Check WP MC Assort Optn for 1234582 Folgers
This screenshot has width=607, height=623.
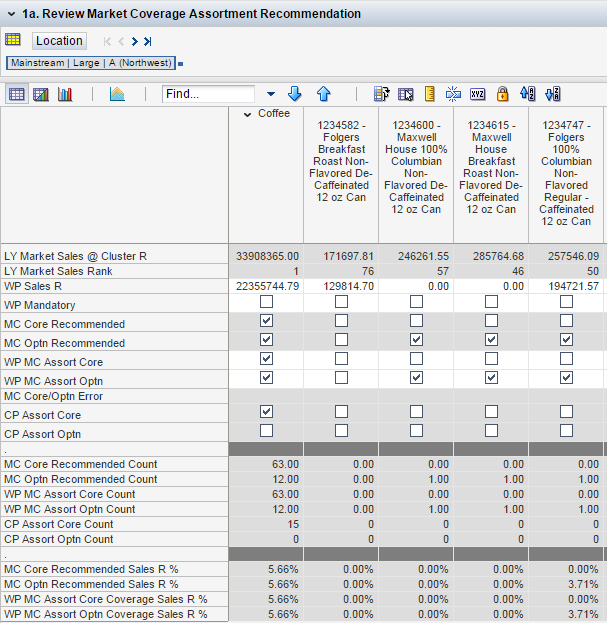click(341, 378)
